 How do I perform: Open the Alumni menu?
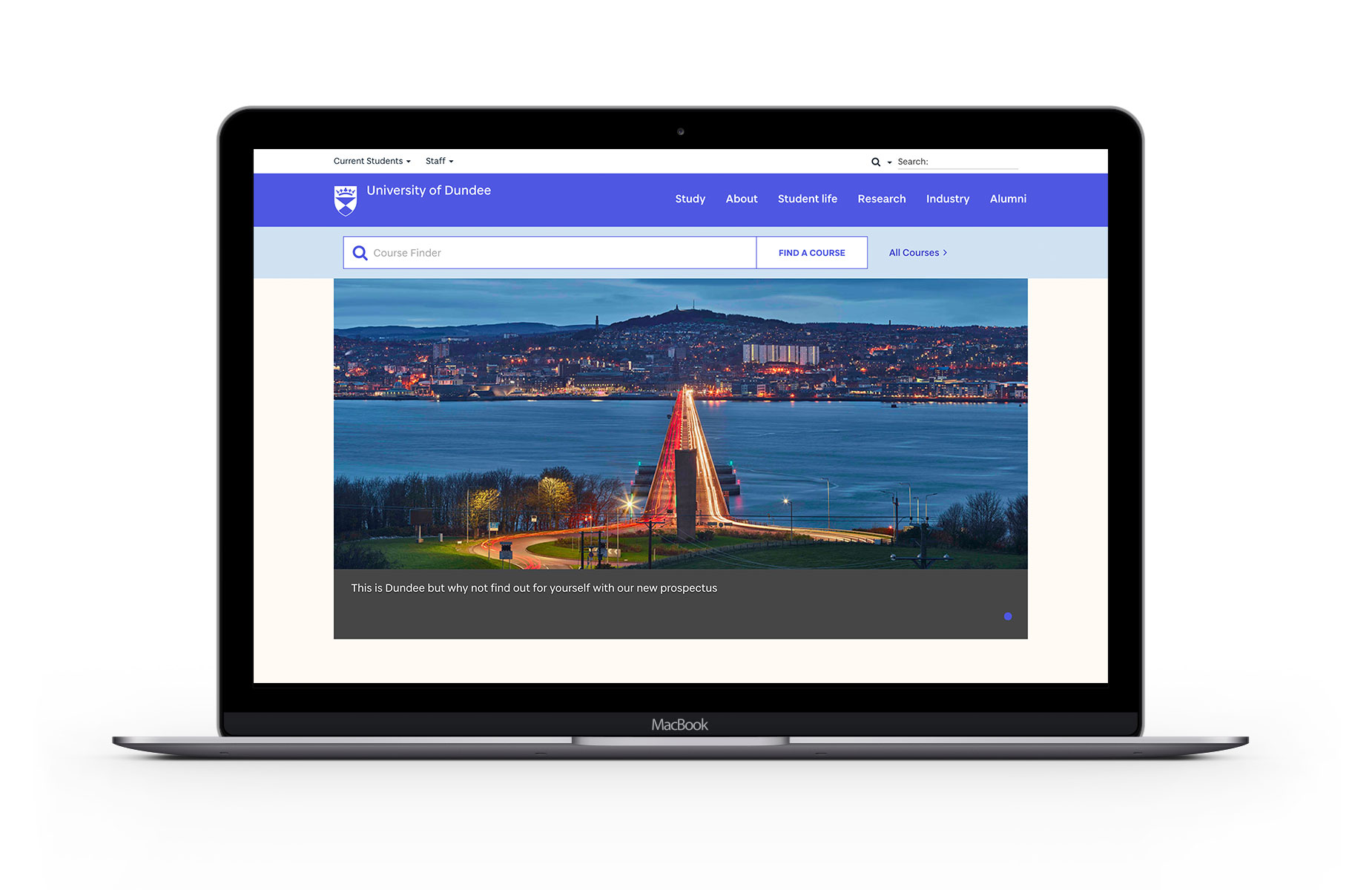[1008, 199]
